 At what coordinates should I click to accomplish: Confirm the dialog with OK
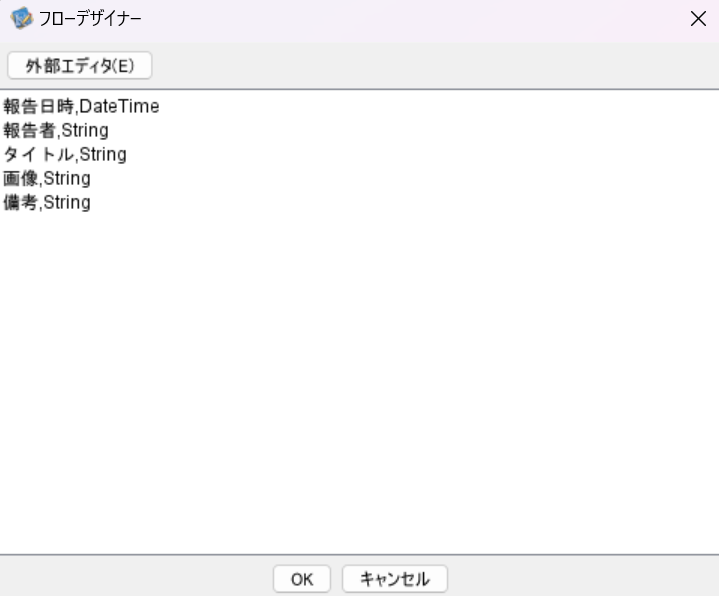[x=302, y=579]
